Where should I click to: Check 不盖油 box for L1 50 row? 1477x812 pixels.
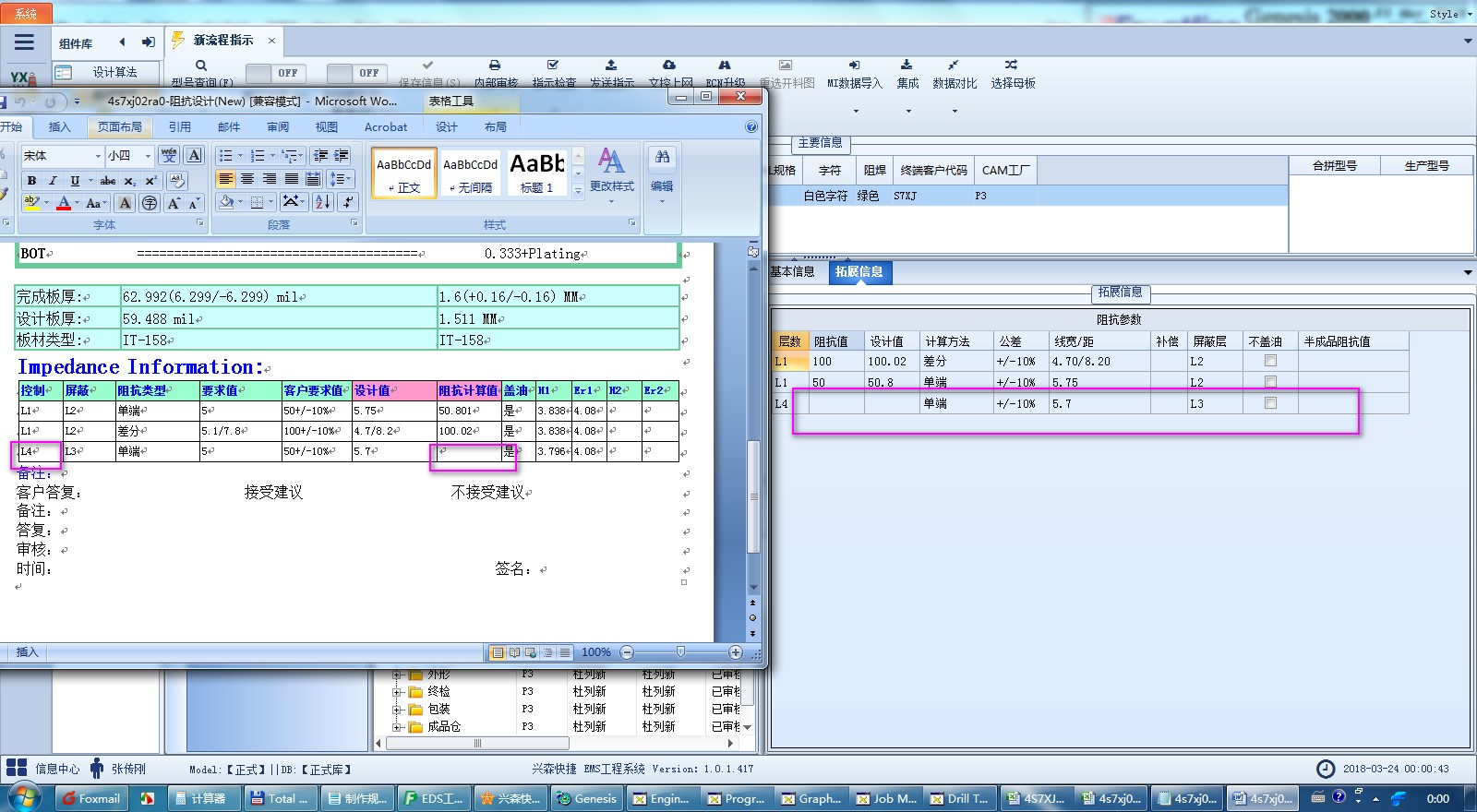click(x=1270, y=381)
